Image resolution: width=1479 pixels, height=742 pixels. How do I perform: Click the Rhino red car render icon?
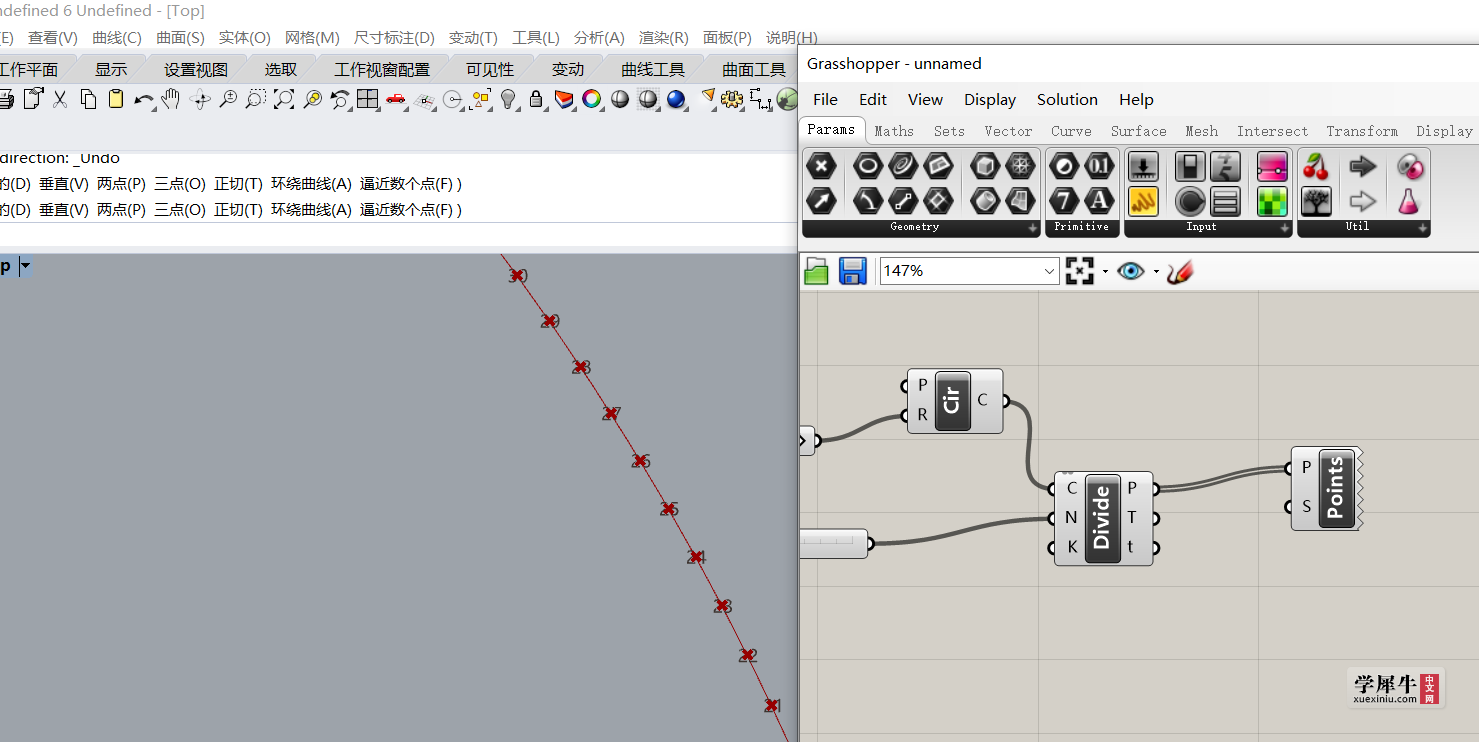click(396, 98)
